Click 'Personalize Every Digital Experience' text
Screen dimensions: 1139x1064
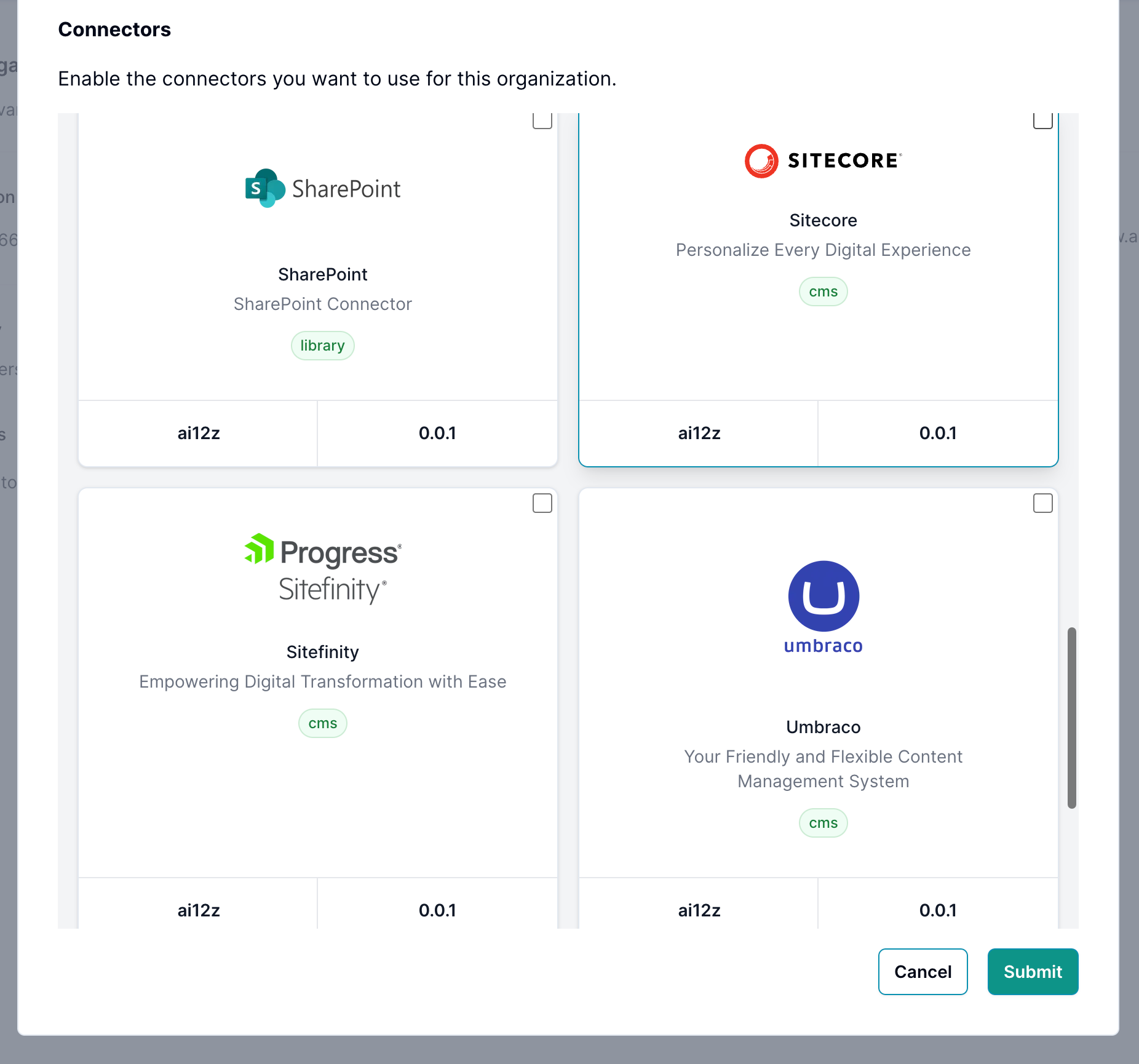[823, 250]
